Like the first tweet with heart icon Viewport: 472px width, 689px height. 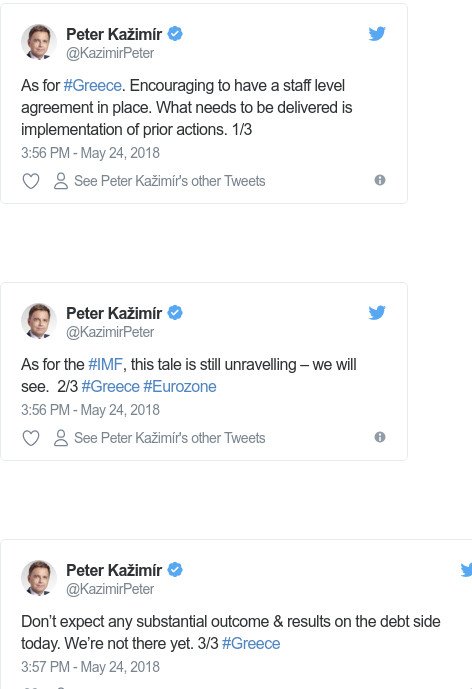tap(31, 181)
